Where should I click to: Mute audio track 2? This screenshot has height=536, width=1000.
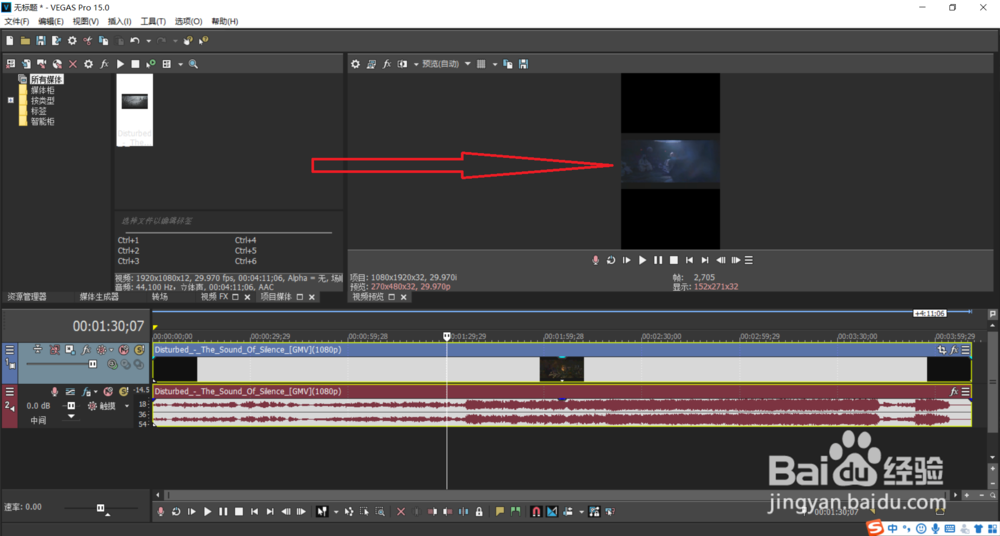(x=108, y=392)
